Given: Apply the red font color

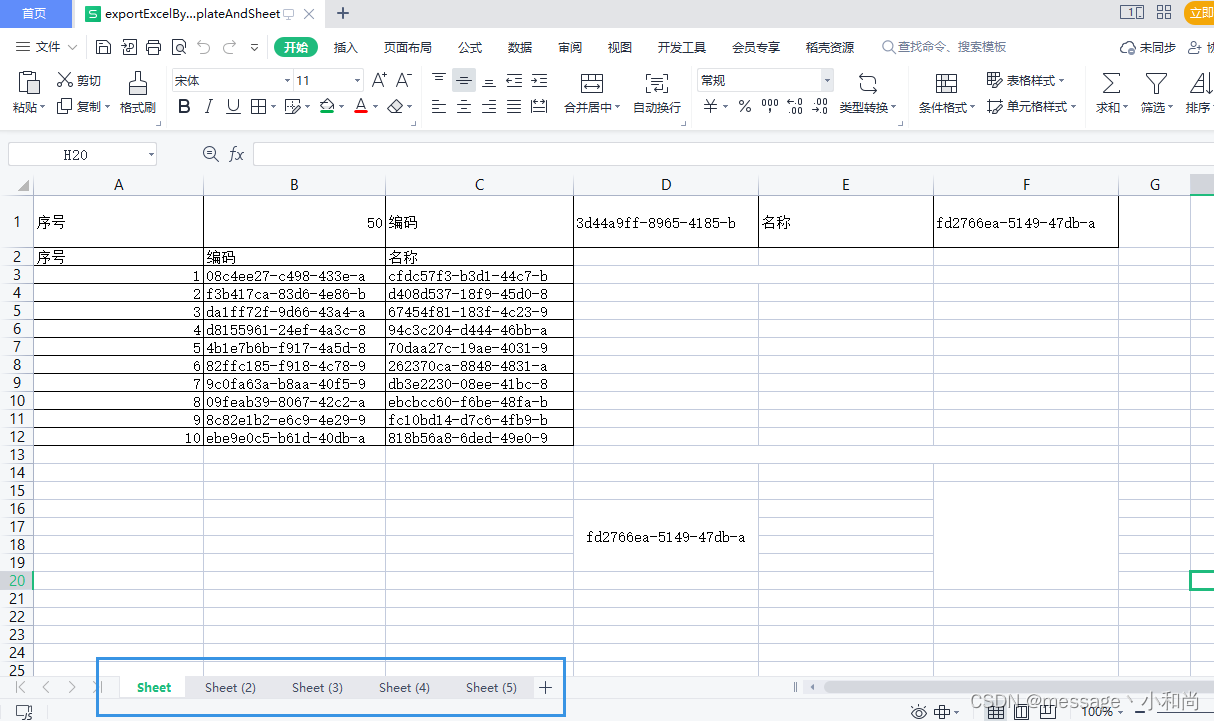Looking at the screenshot, I should point(361,107).
